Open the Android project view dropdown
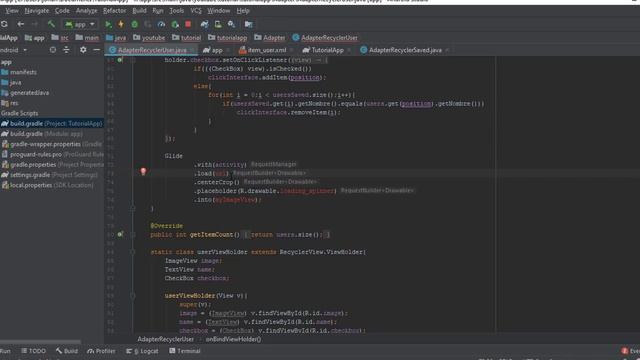This screenshot has height=360, width=640. pos(13,50)
